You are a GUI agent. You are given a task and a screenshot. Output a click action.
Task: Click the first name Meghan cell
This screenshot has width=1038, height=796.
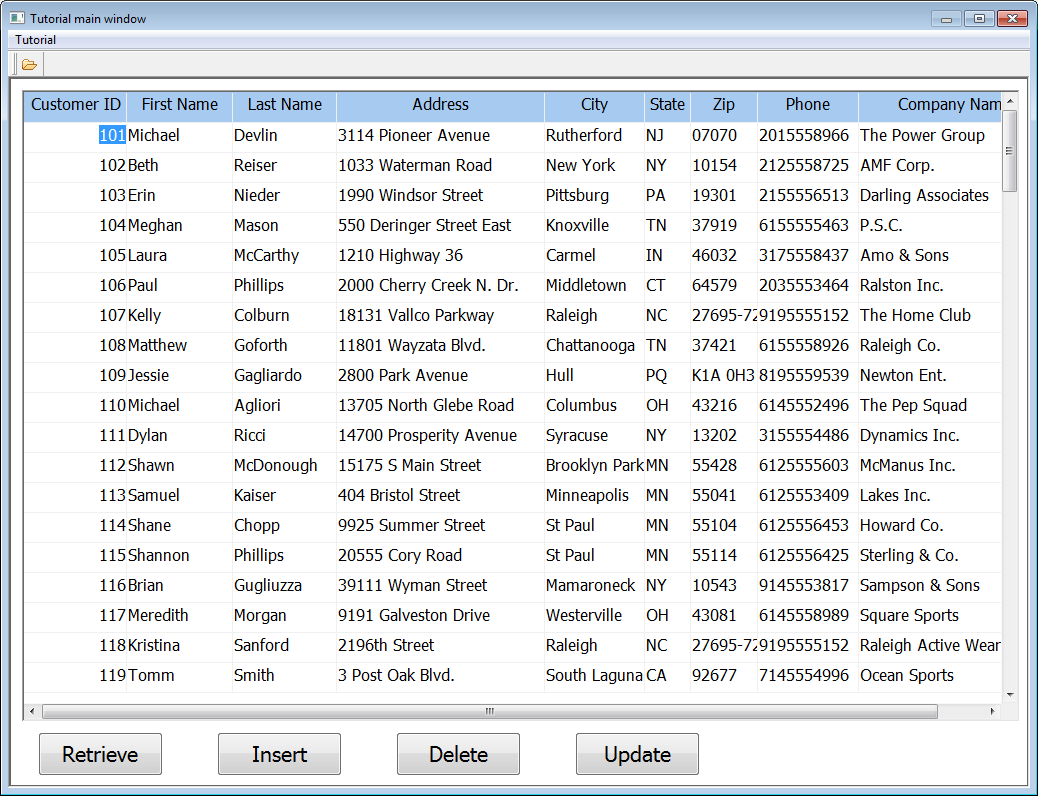tap(157, 225)
